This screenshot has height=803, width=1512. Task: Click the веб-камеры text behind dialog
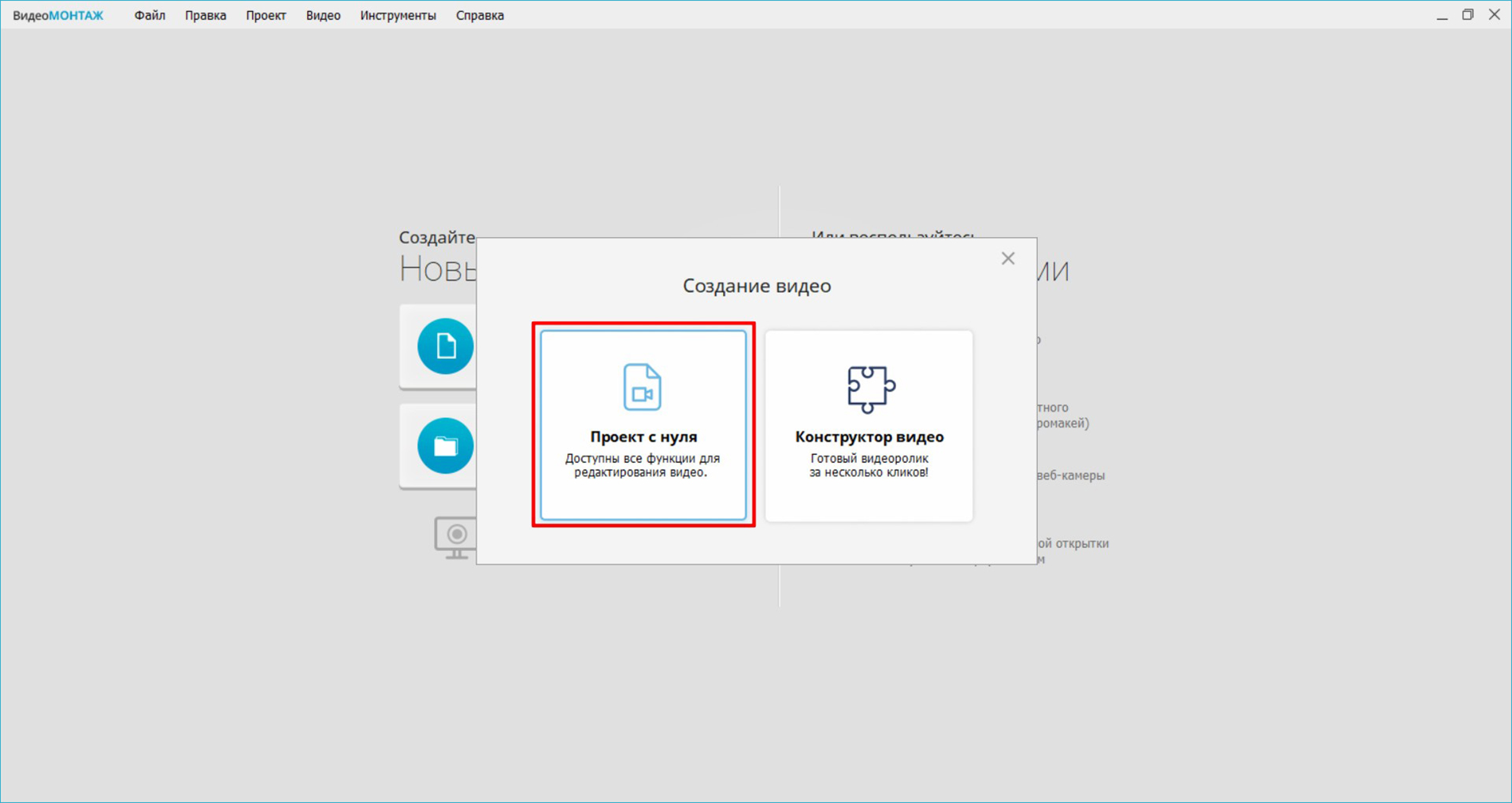1071,476
